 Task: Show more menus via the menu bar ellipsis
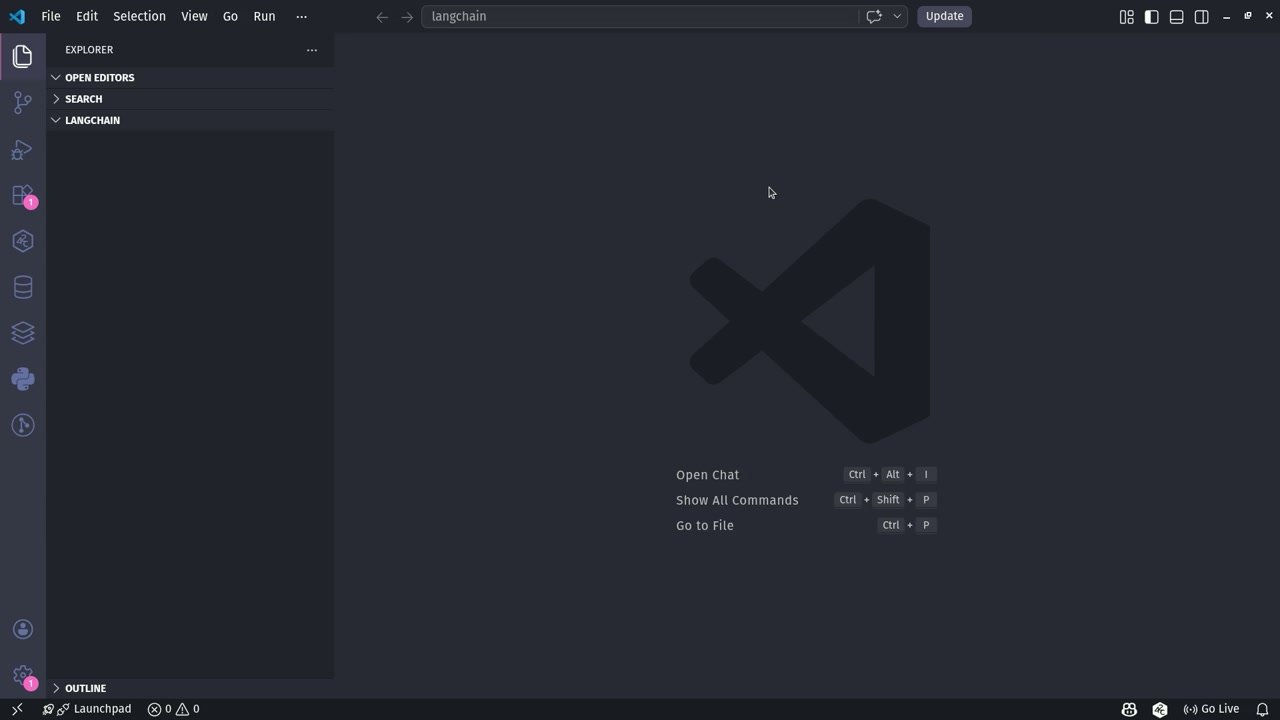point(301,16)
